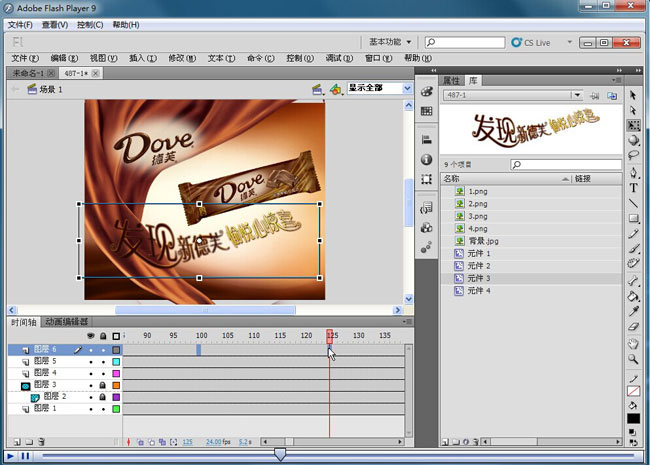Image resolution: width=650 pixels, height=465 pixels.
Task: Select the Pen tool
Action: pos(633,172)
